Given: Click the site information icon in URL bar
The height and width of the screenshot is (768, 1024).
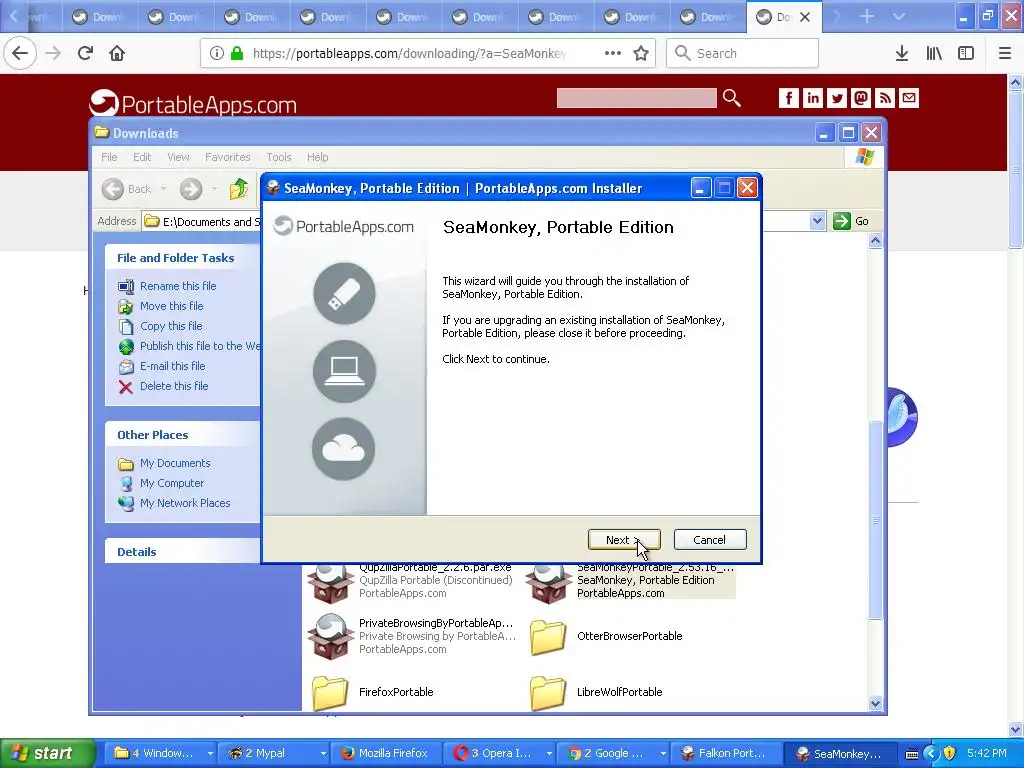Looking at the screenshot, I should tap(217, 53).
